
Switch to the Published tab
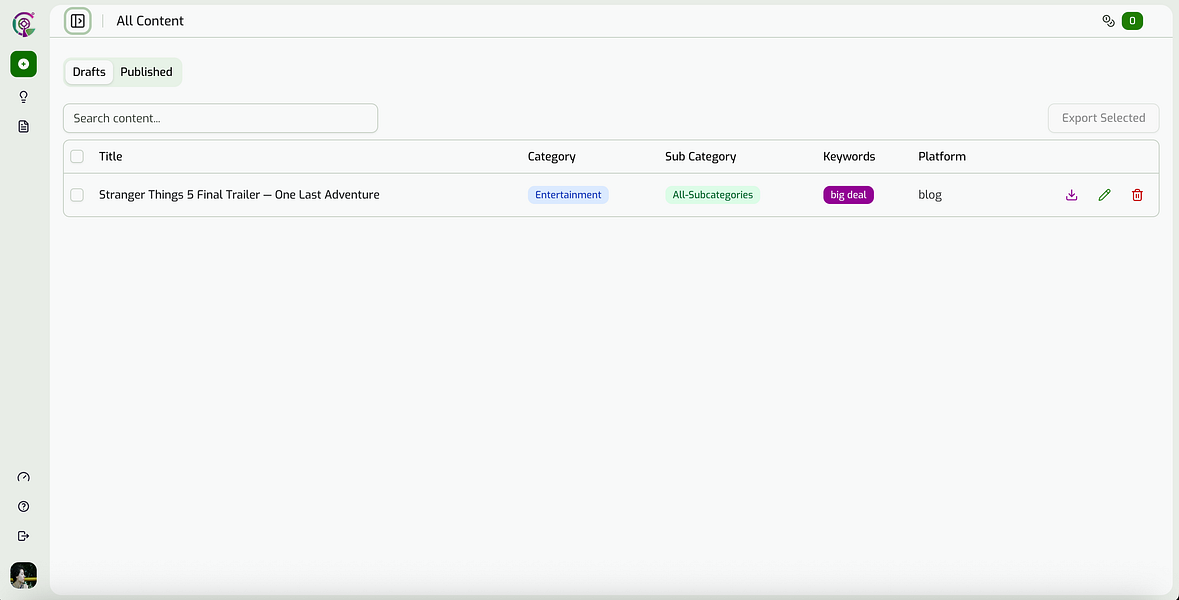147,72
